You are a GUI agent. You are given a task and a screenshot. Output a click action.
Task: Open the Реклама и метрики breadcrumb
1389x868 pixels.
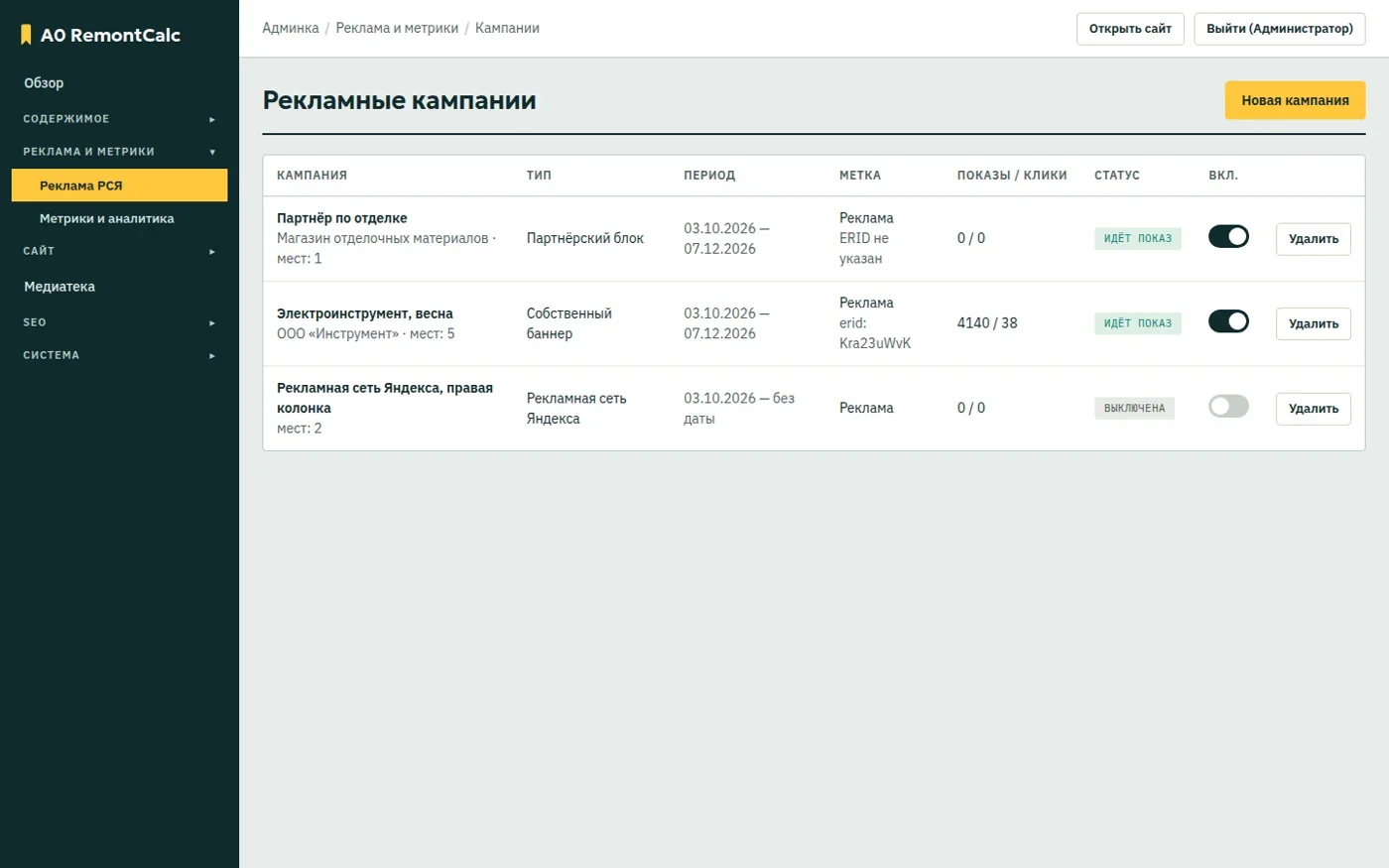[397, 28]
